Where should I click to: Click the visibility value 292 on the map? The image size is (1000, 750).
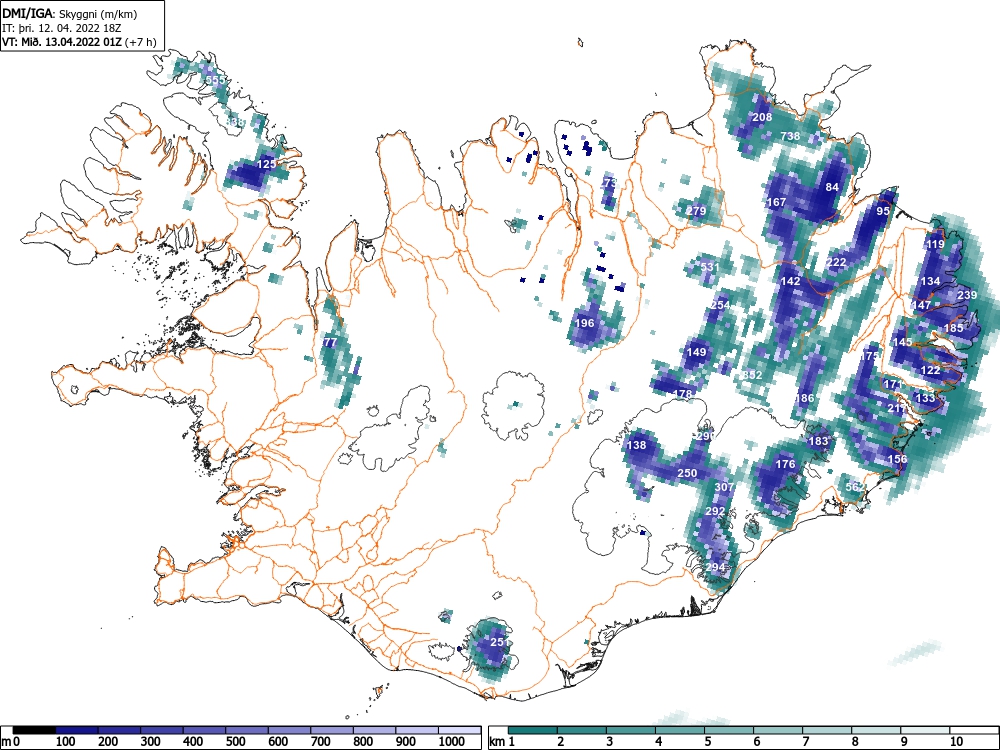(x=715, y=511)
